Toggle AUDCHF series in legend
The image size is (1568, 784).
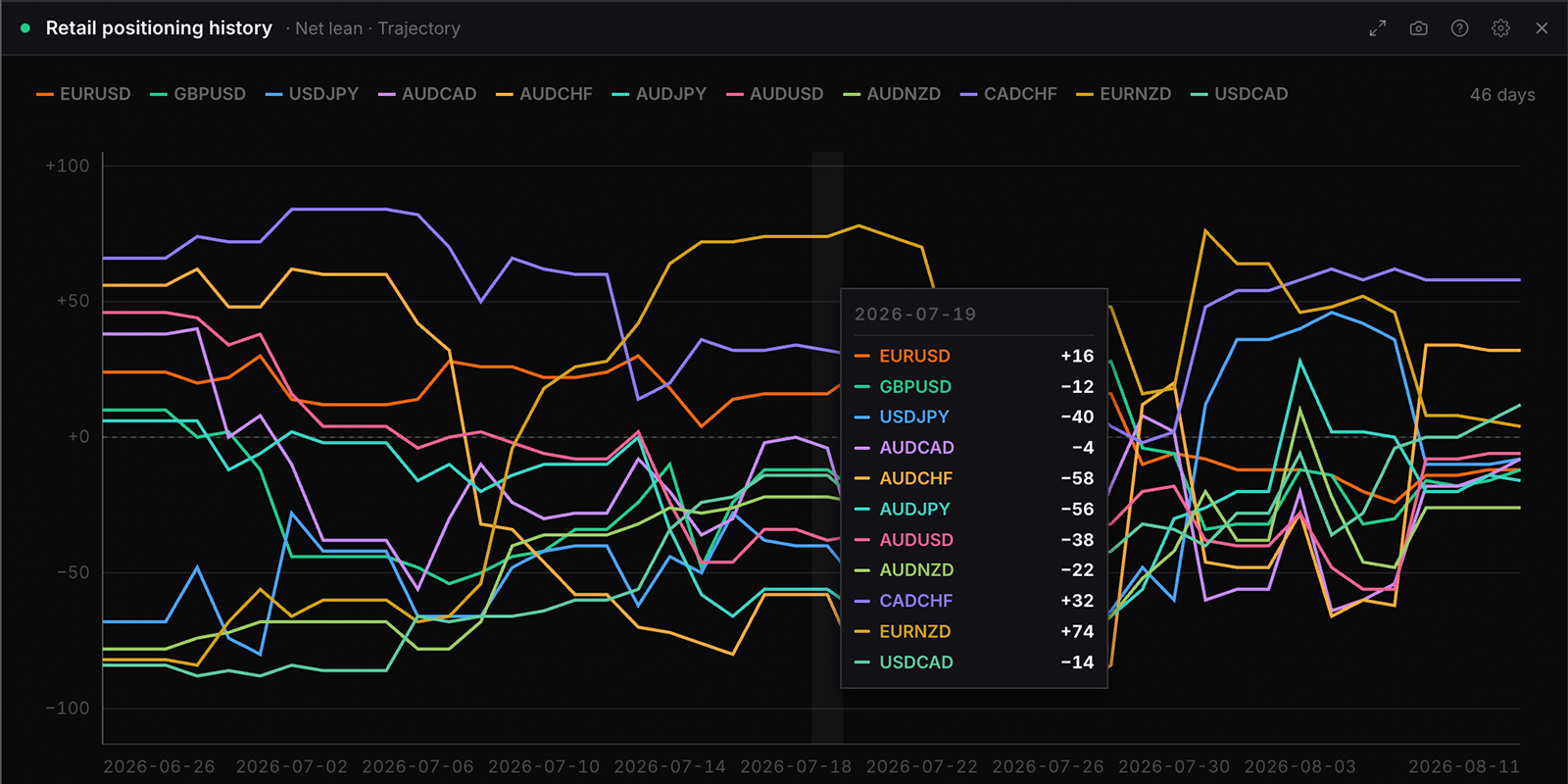click(544, 94)
